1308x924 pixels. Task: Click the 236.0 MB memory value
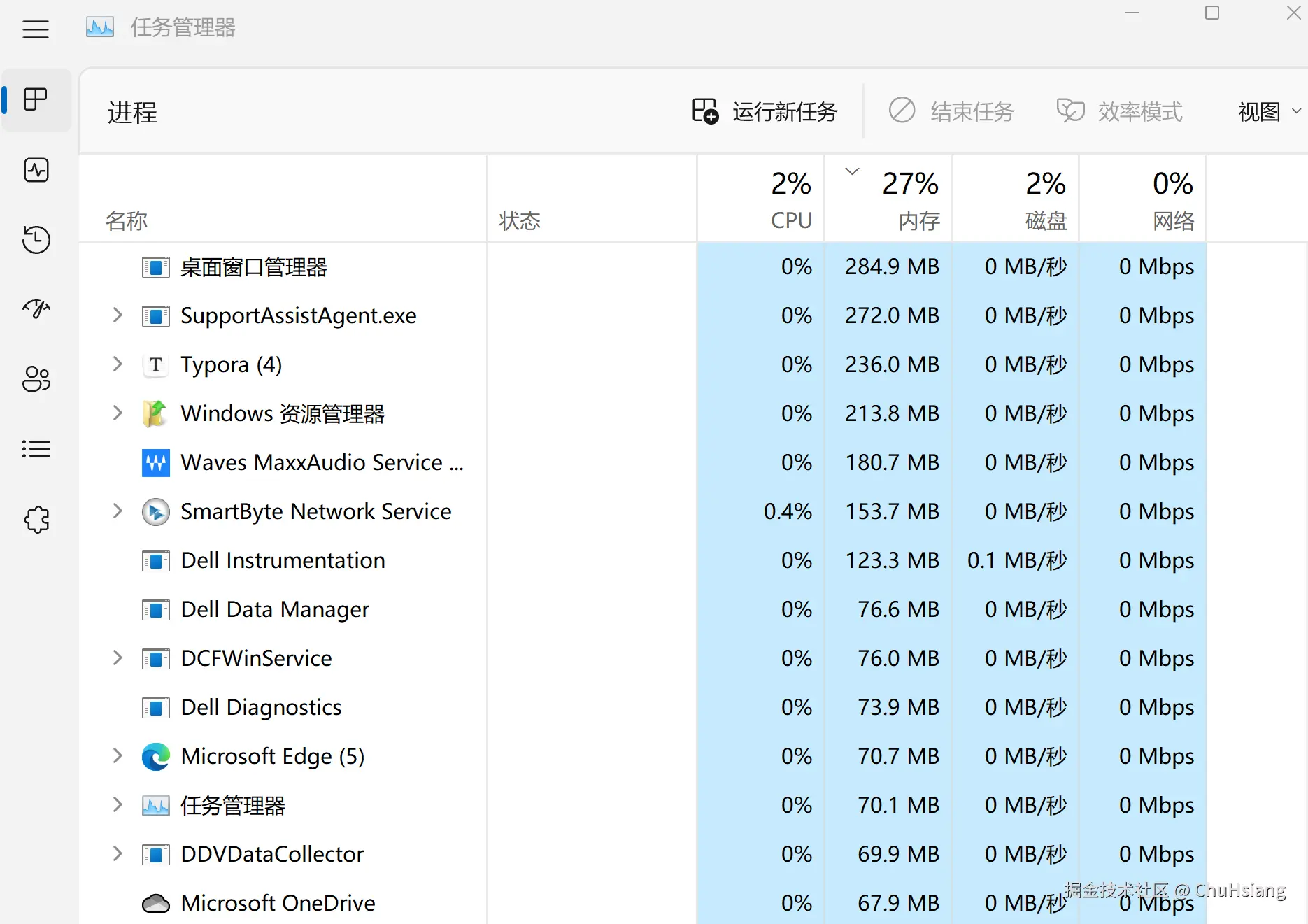pyautogui.click(x=892, y=364)
